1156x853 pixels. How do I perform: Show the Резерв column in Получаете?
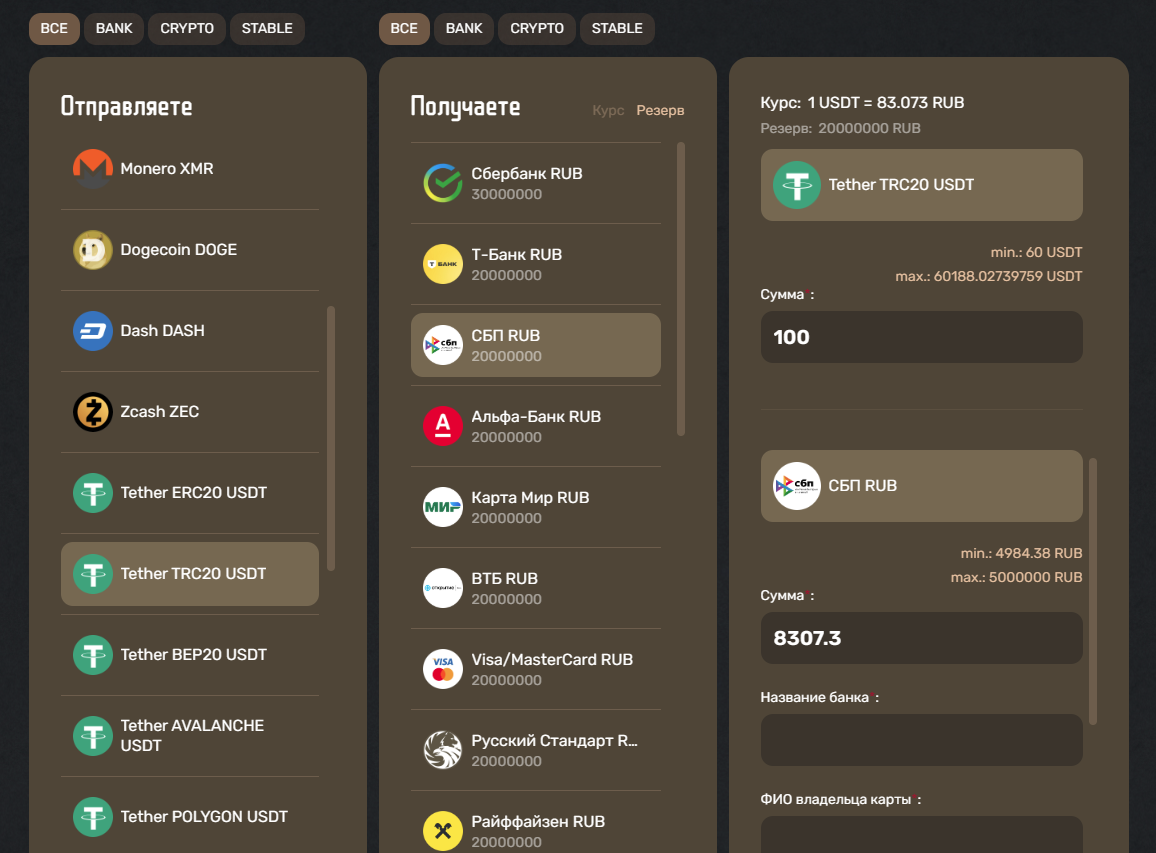(661, 111)
